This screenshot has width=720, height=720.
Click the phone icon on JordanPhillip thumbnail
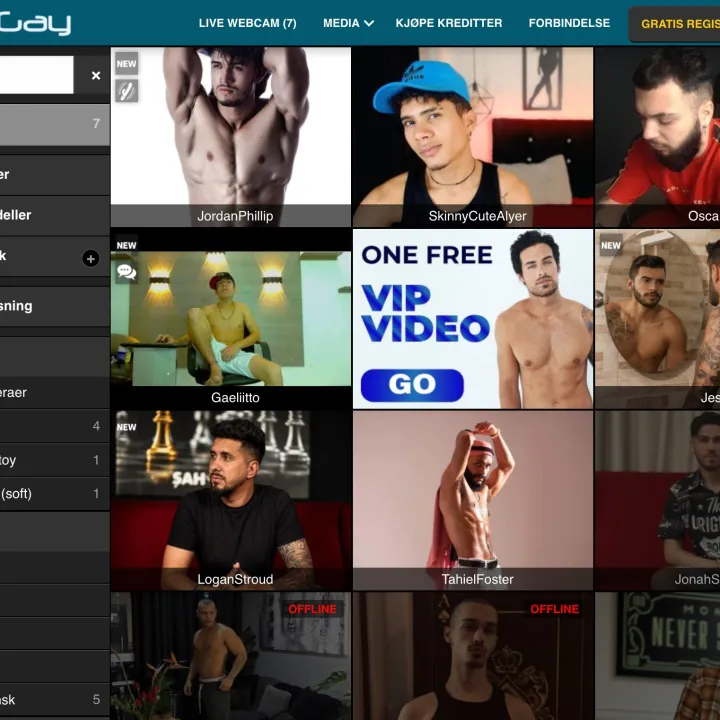(x=126, y=90)
